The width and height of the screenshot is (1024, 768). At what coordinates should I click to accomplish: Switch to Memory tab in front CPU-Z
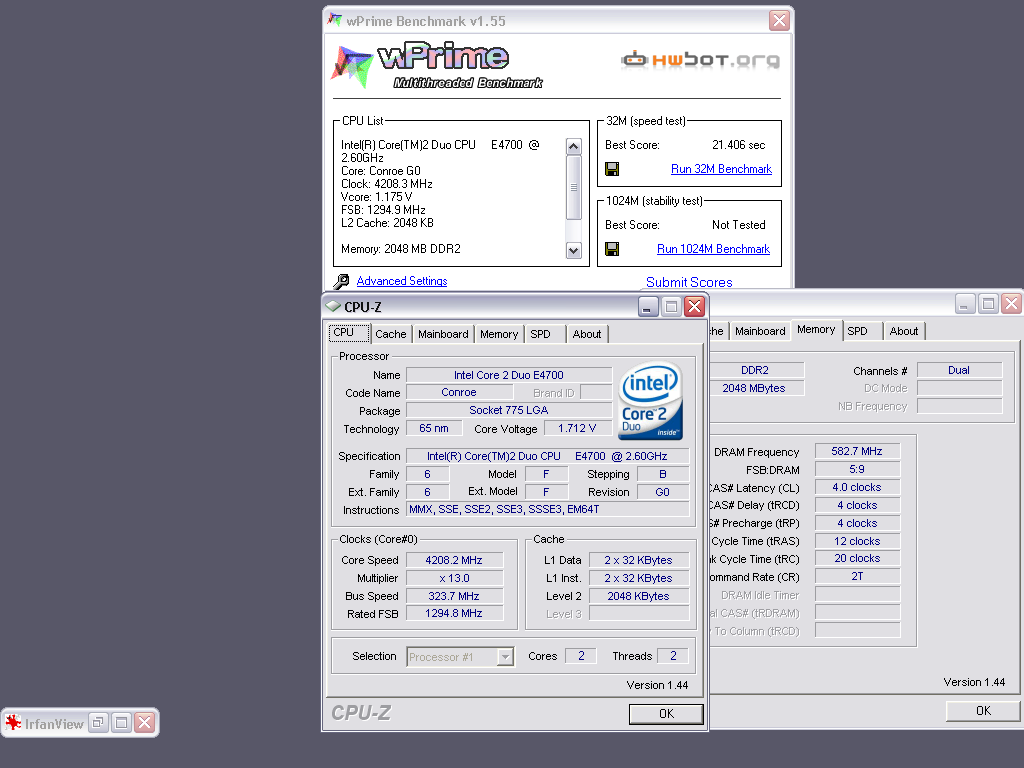click(x=499, y=334)
